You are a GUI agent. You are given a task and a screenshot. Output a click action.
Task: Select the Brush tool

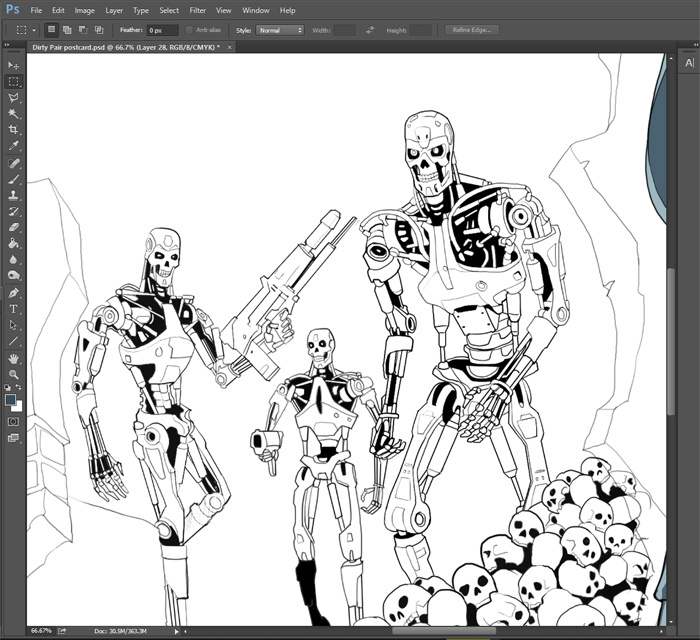(13, 179)
